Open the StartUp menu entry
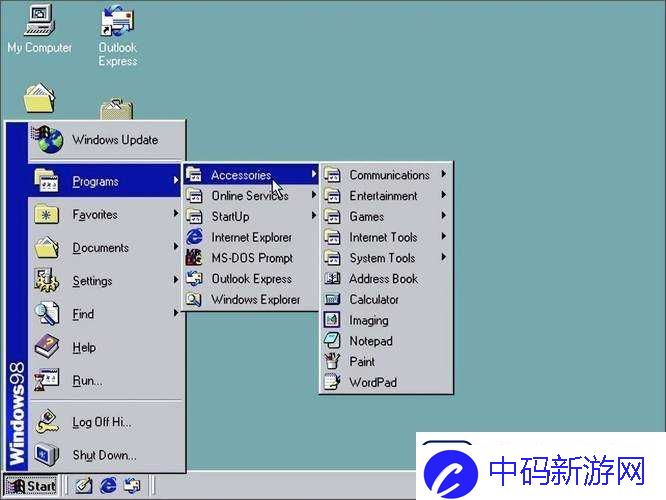The width and height of the screenshot is (666, 500). pyautogui.click(x=251, y=216)
